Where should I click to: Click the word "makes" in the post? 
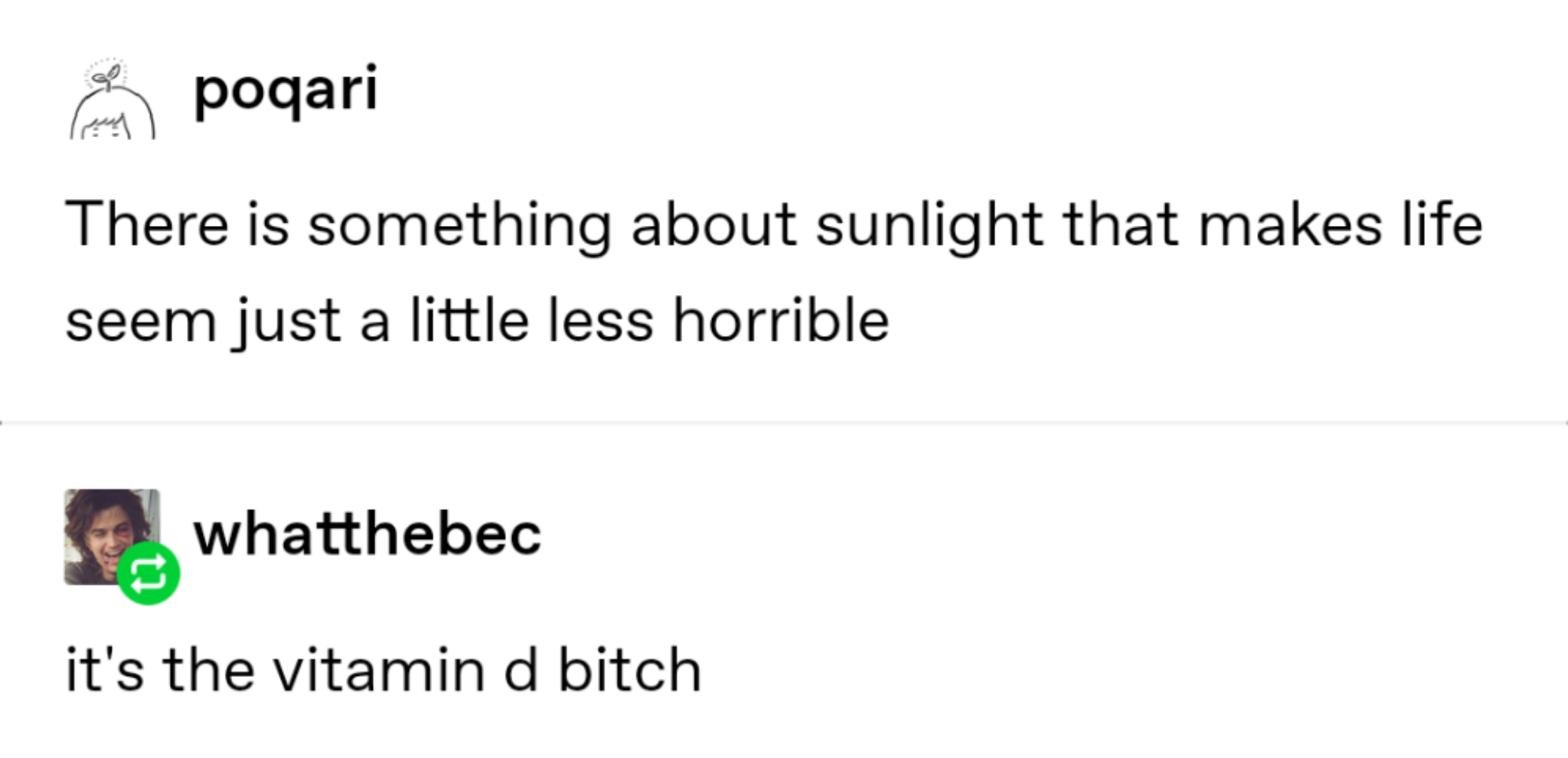click(x=1290, y=226)
